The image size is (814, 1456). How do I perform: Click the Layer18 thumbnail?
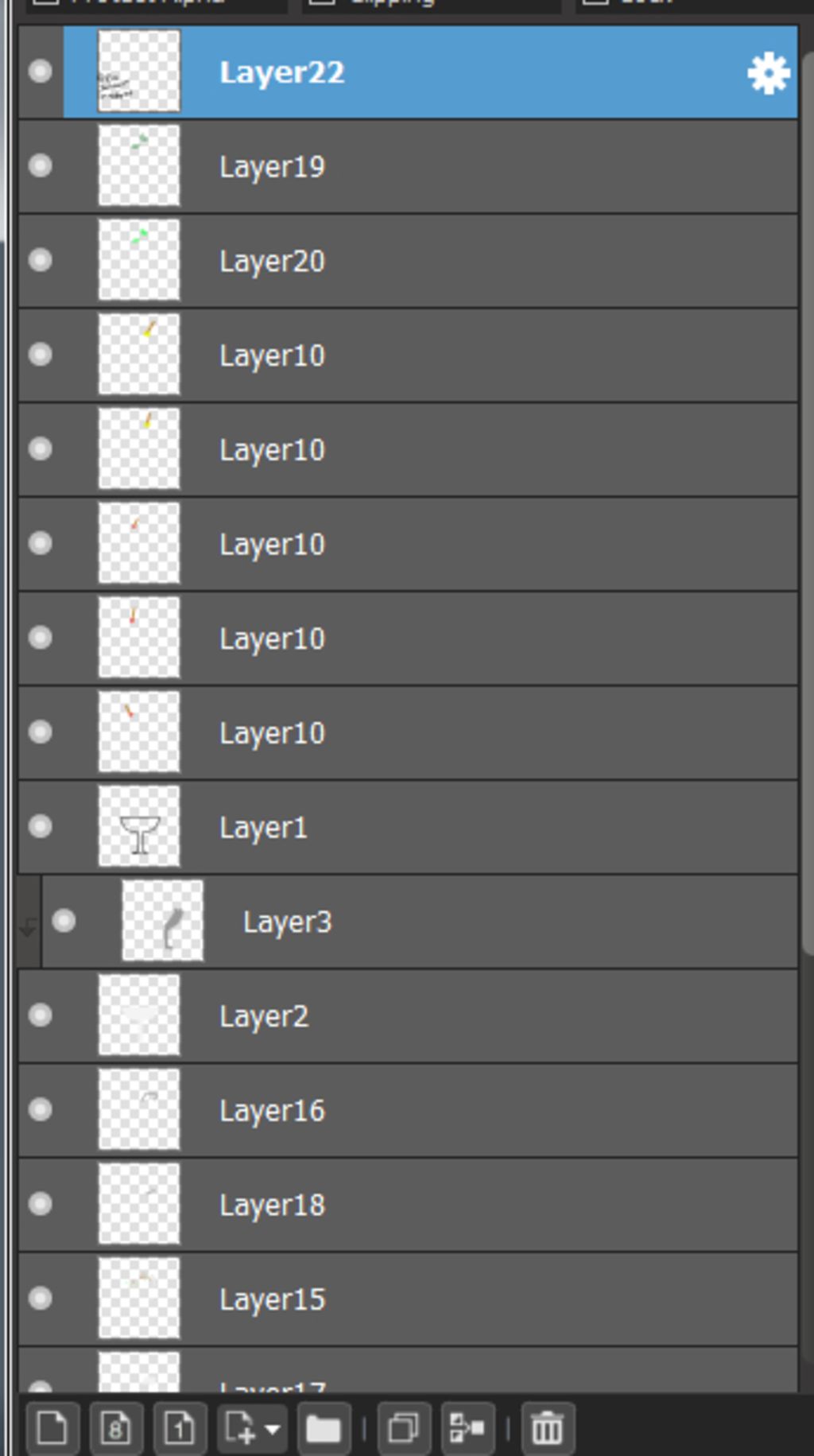pyautogui.click(x=139, y=1204)
